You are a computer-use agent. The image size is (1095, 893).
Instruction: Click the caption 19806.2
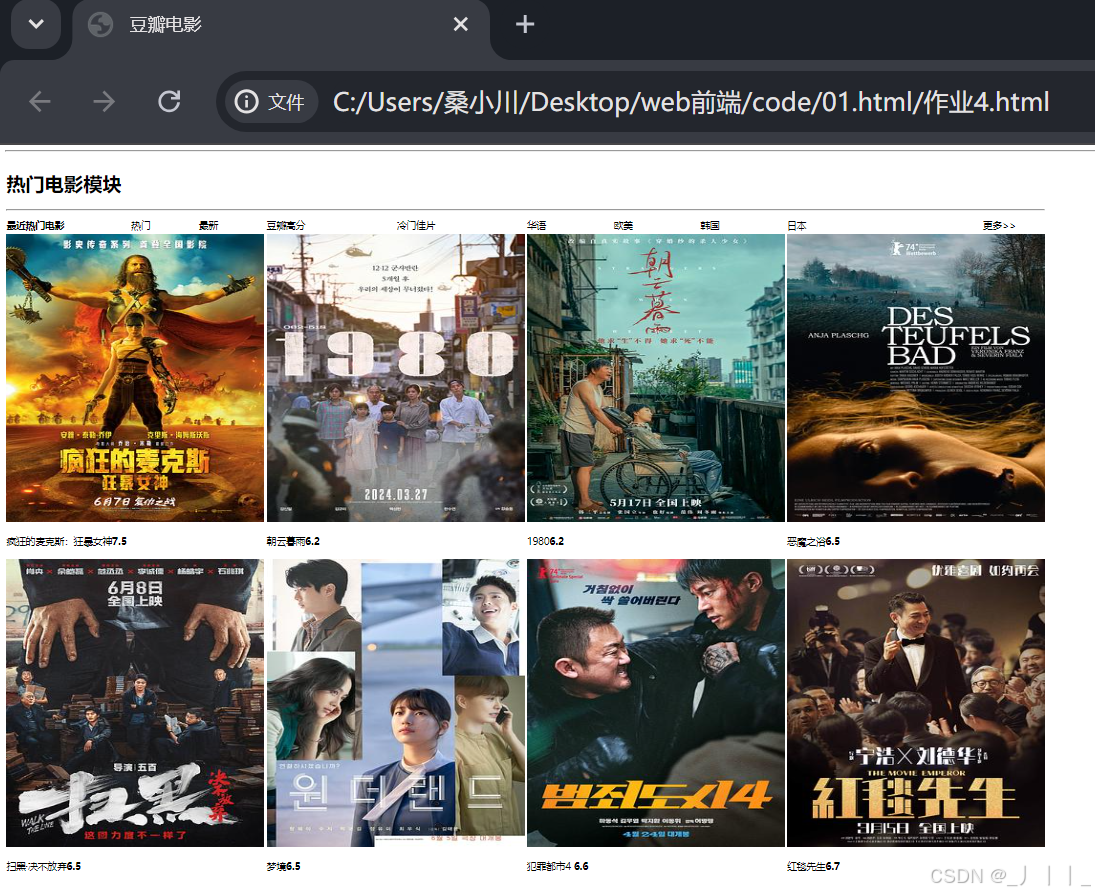(545, 541)
